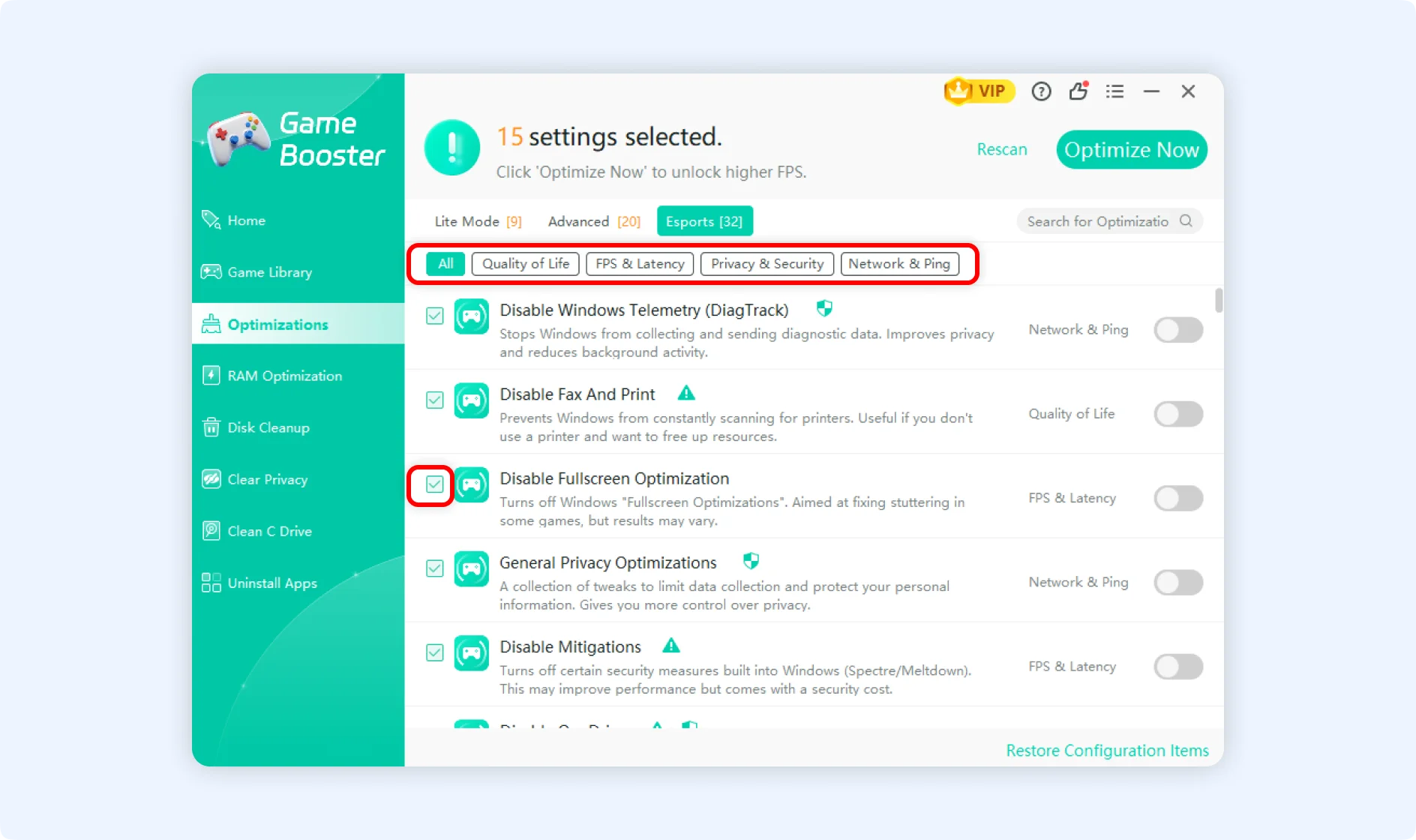Click shield icon beside General Privacy Optimizations
Viewport: 1416px width, 840px height.
point(751,561)
